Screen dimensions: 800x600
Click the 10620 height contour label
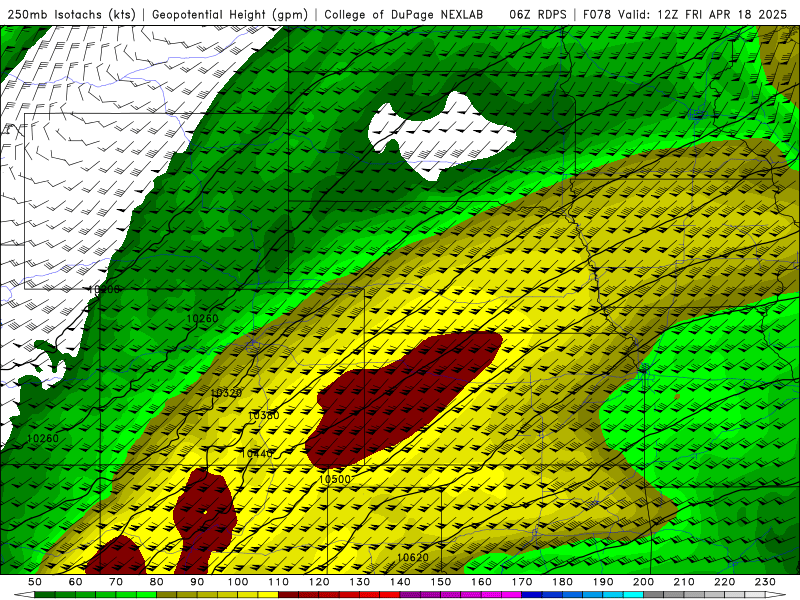point(413,558)
